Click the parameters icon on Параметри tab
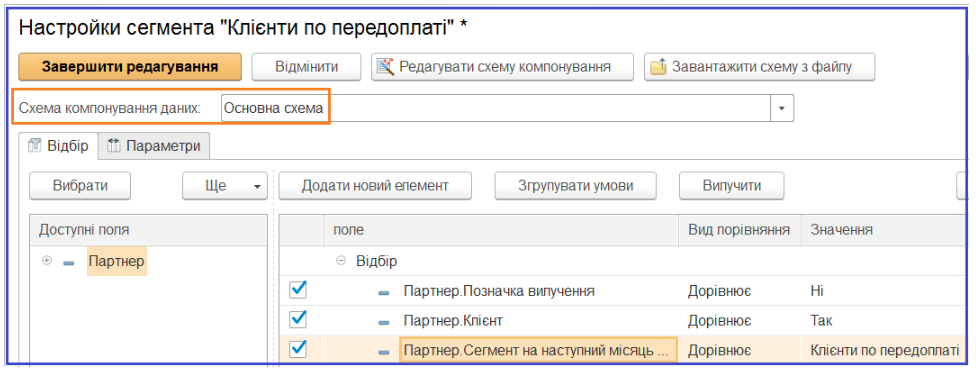 click(113, 146)
